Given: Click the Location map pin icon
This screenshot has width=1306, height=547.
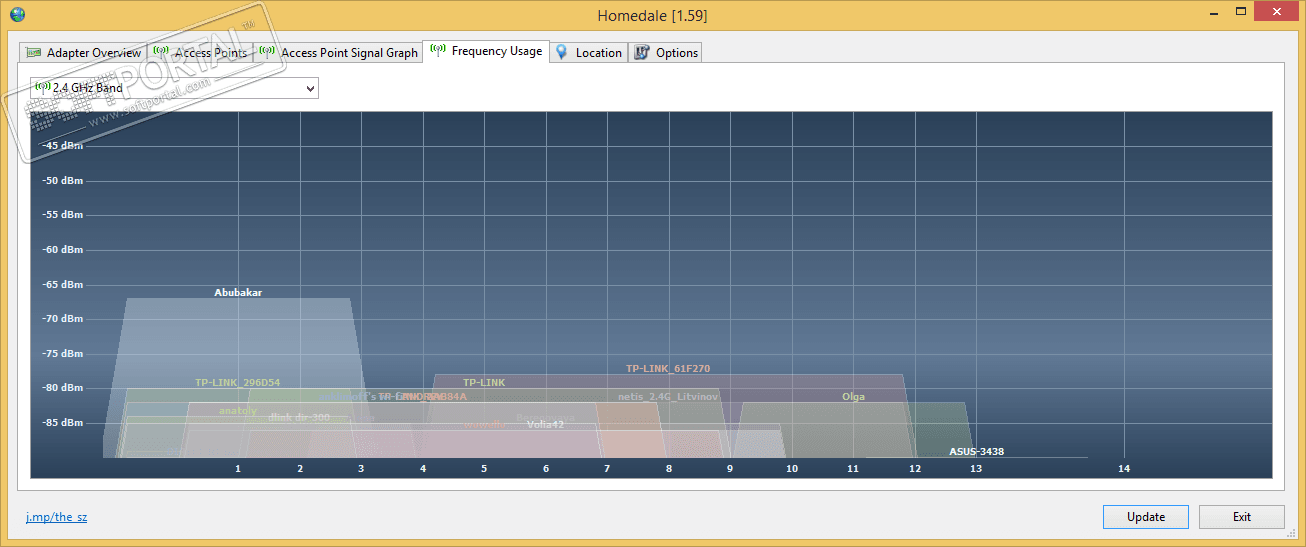Looking at the screenshot, I should [x=562, y=52].
